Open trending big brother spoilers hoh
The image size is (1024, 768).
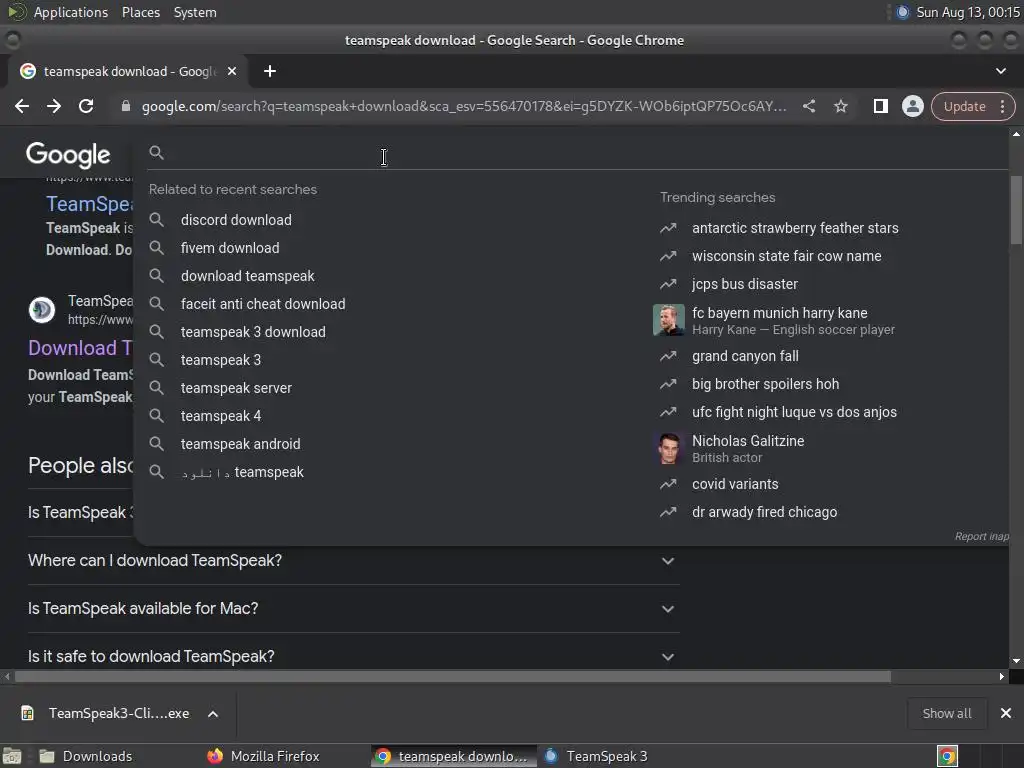pyautogui.click(x=765, y=385)
